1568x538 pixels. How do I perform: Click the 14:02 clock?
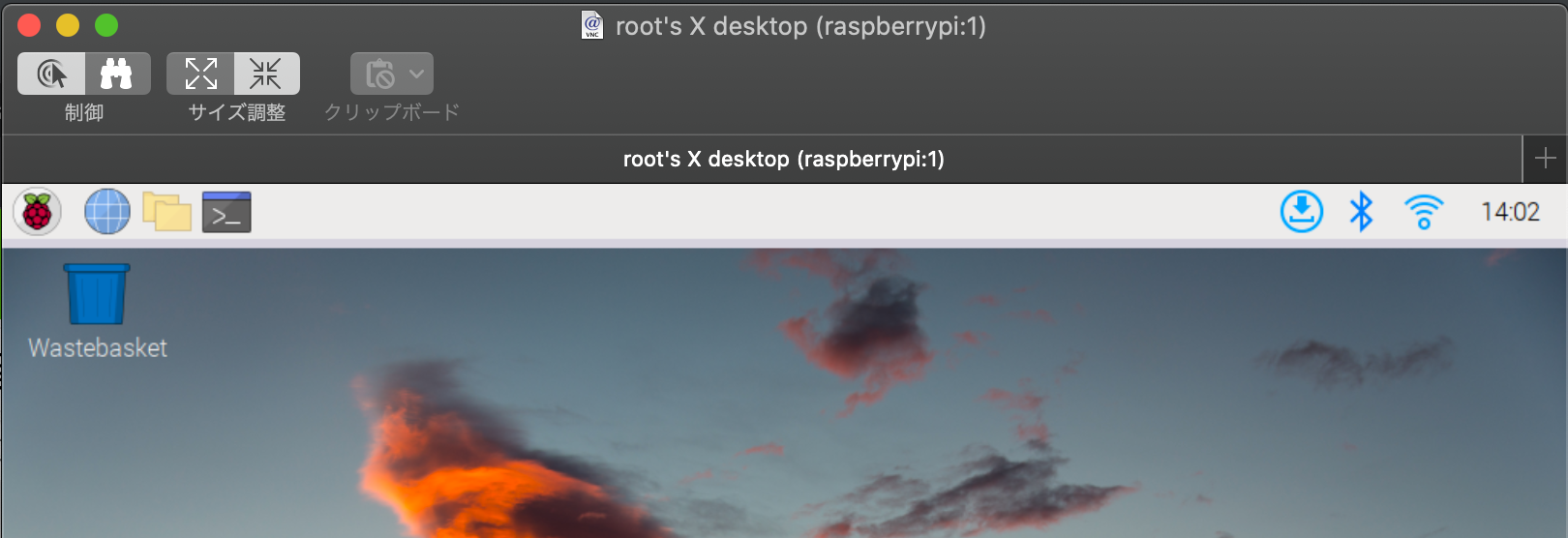[x=1510, y=212]
